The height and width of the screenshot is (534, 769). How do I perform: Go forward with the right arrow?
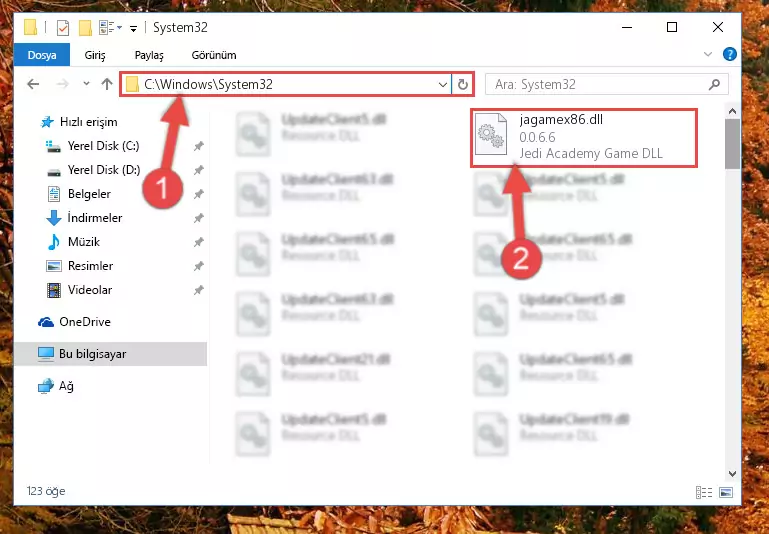[63, 84]
